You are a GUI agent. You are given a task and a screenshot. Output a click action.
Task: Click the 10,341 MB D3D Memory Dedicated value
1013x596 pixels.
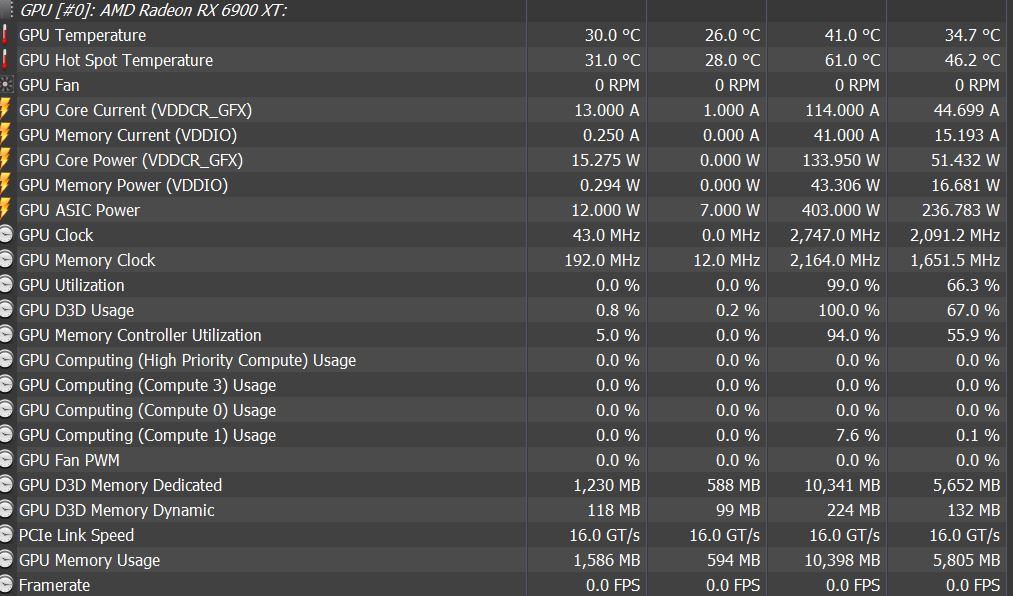(x=842, y=486)
